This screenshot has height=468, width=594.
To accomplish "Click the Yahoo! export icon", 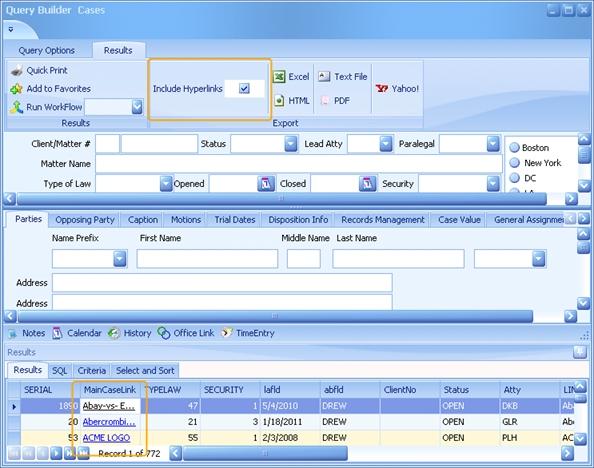I will [382, 89].
